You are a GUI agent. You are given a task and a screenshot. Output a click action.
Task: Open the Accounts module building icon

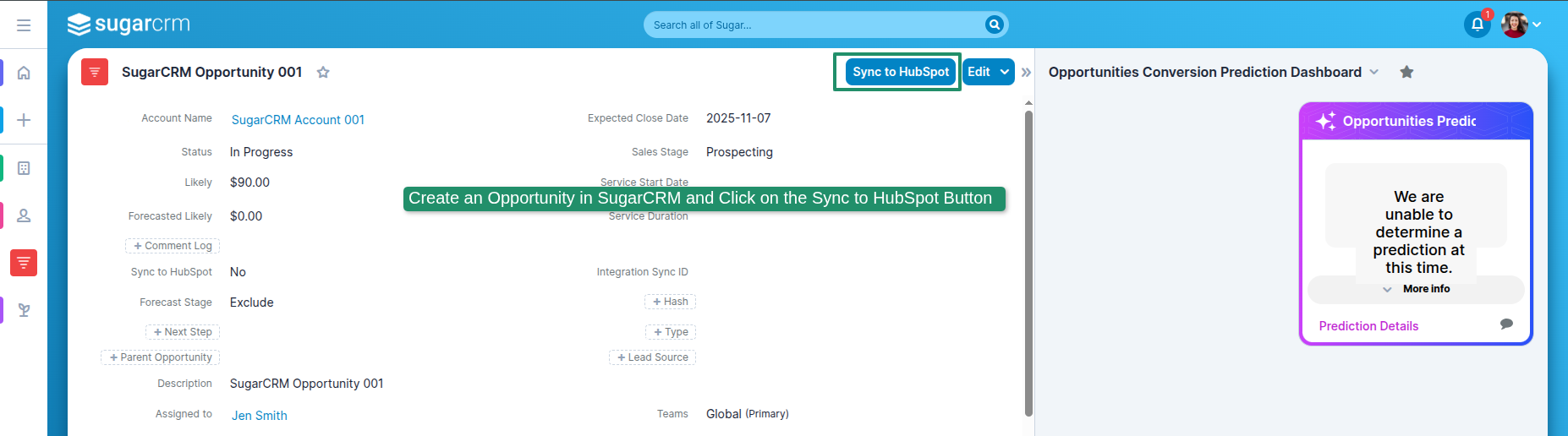[x=24, y=168]
